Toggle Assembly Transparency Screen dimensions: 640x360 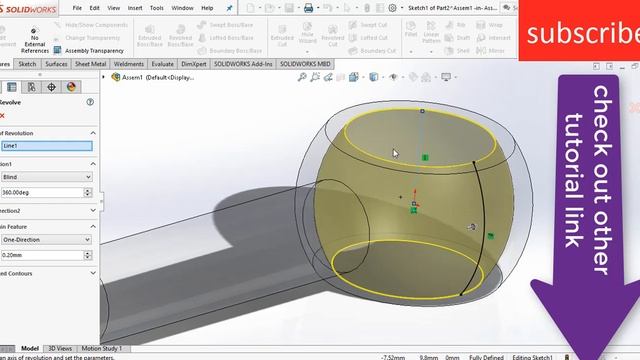pyautogui.click(x=89, y=51)
